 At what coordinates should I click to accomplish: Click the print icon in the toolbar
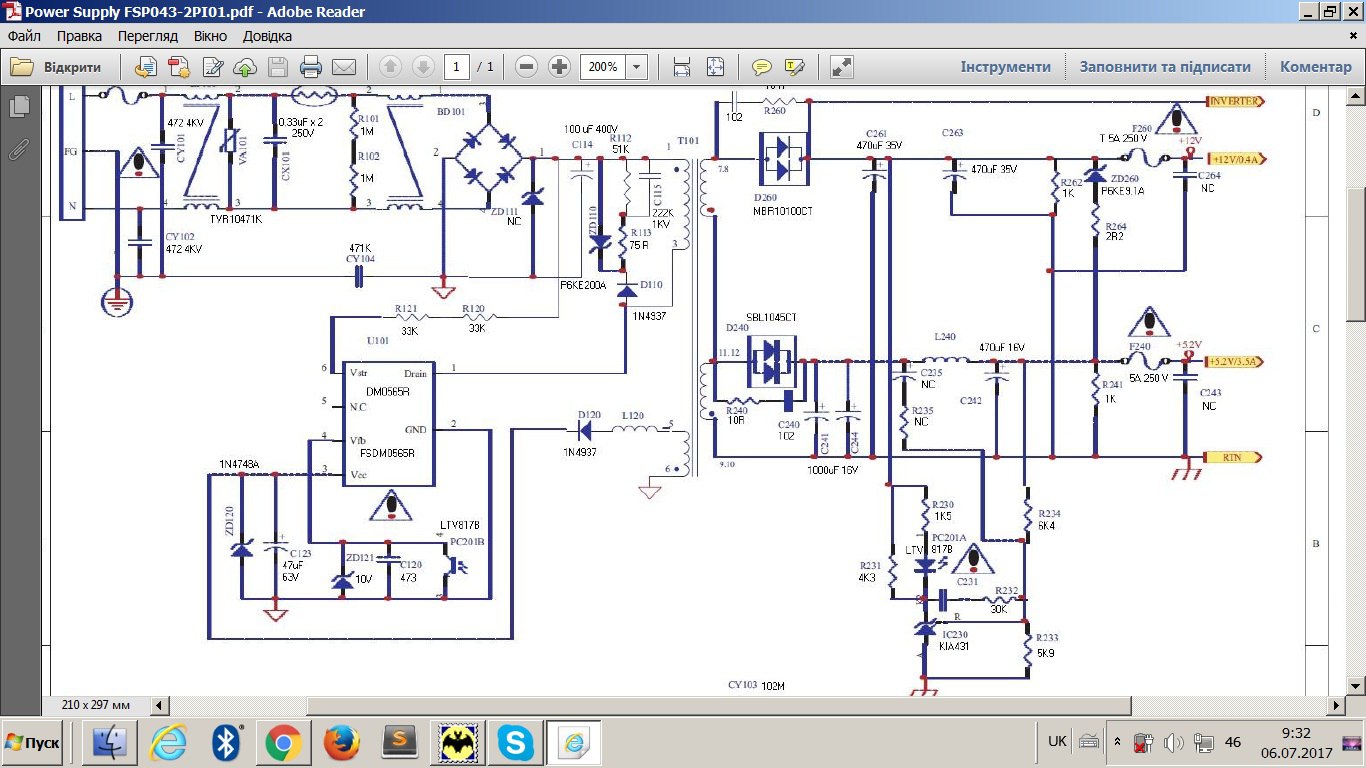(311, 67)
